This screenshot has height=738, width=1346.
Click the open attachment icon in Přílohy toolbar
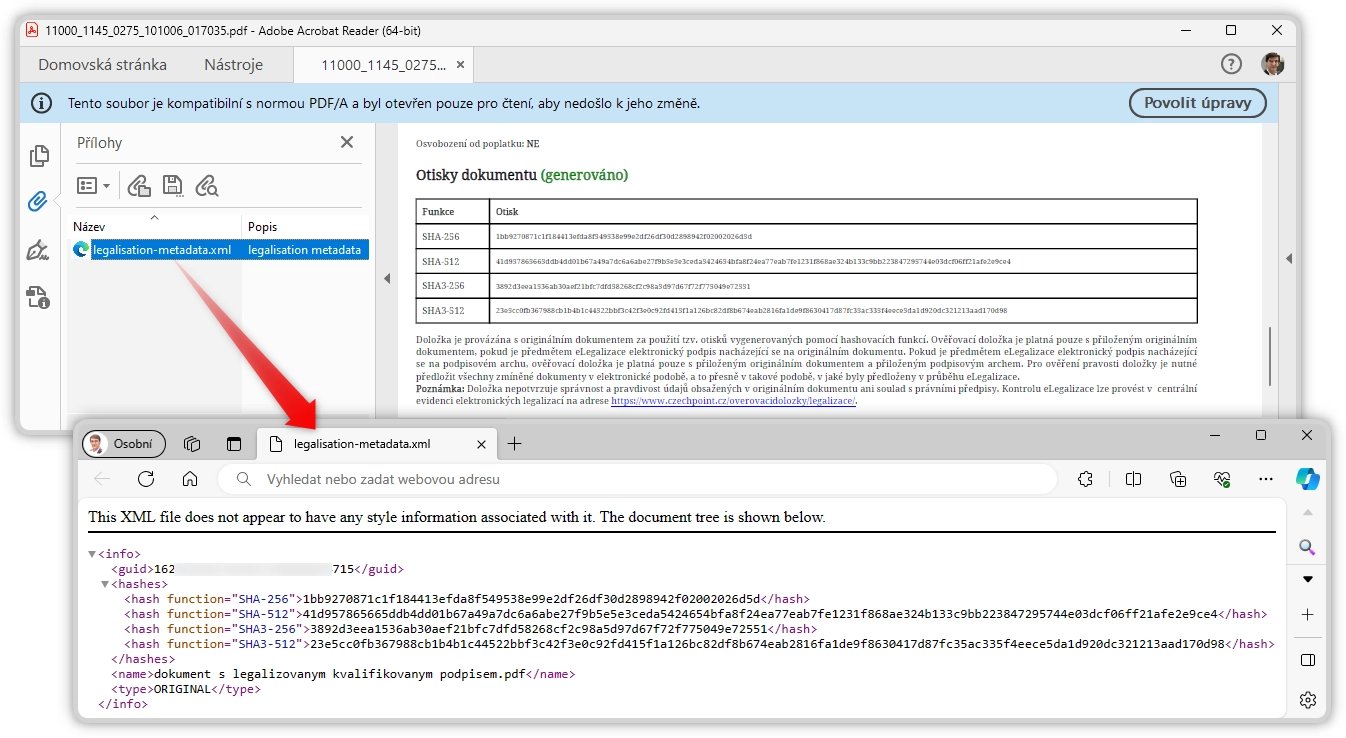pyautogui.click(x=140, y=185)
